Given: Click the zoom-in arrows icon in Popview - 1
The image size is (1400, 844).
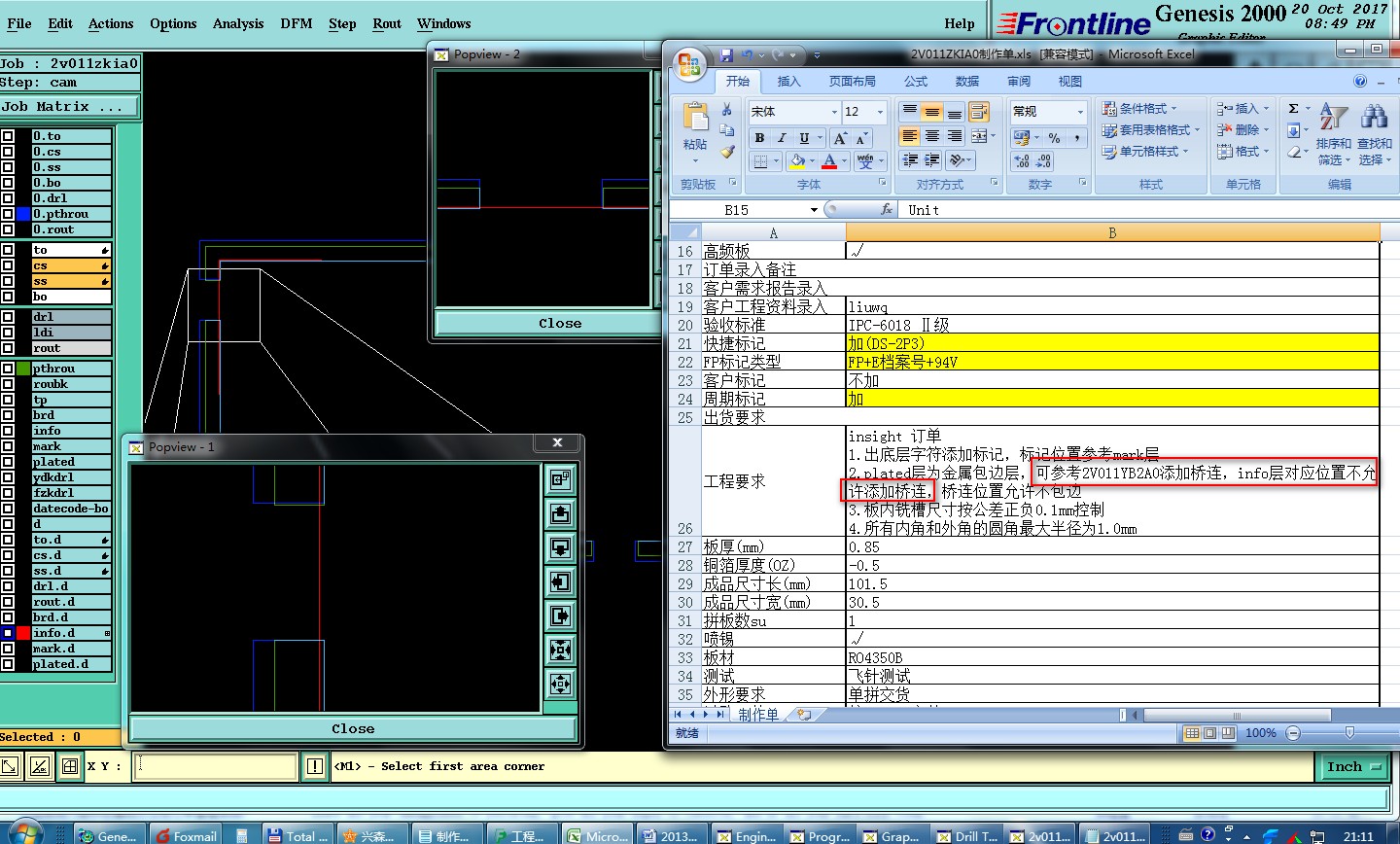Looking at the screenshot, I should tap(561, 650).
